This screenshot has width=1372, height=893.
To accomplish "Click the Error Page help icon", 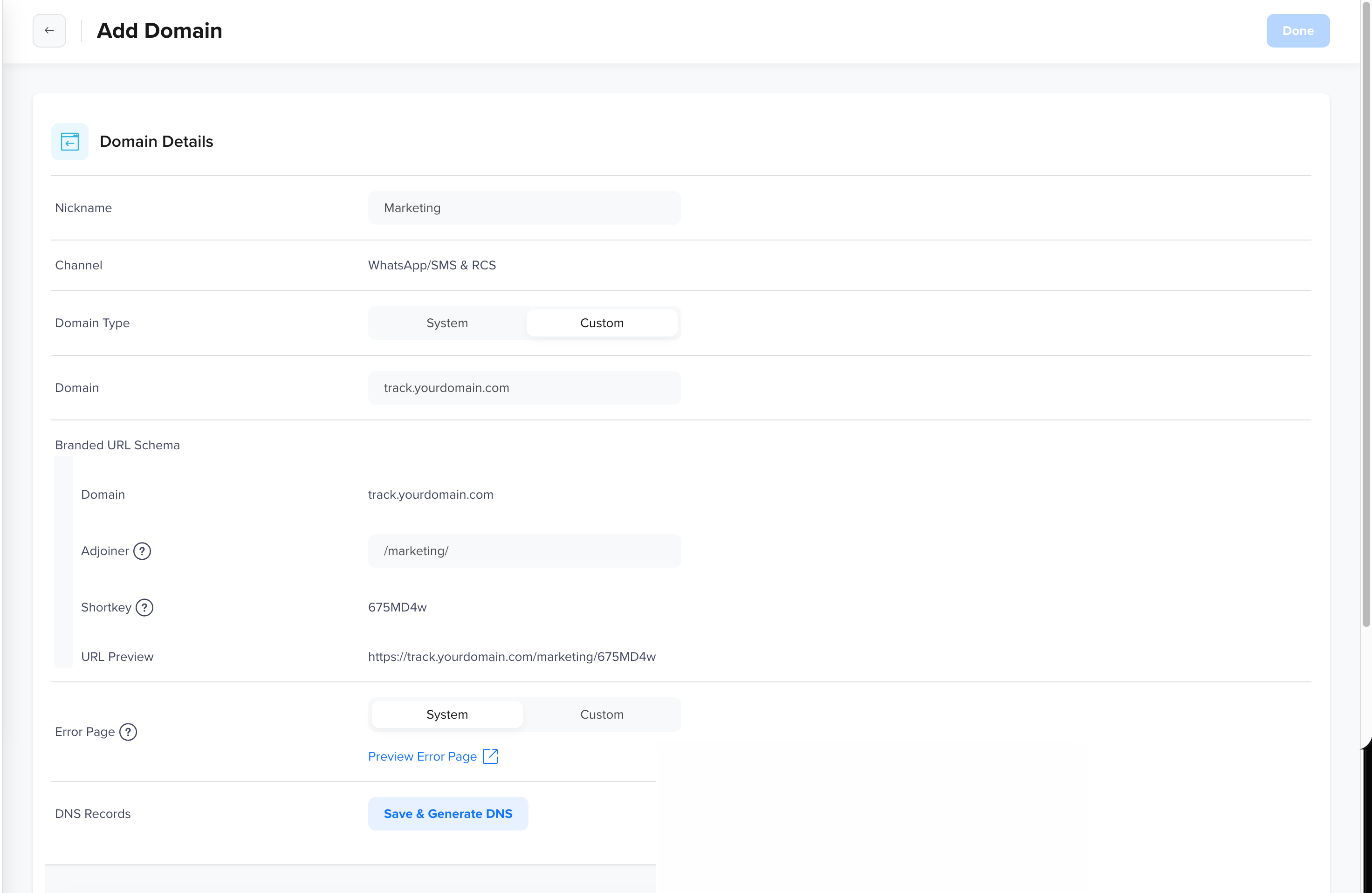I will (128, 732).
